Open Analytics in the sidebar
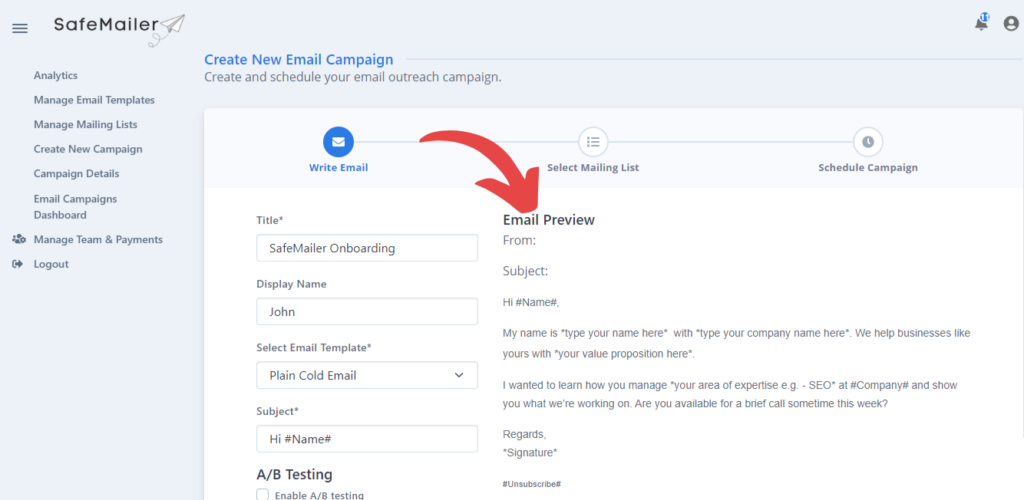 pyautogui.click(x=56, y=76)
